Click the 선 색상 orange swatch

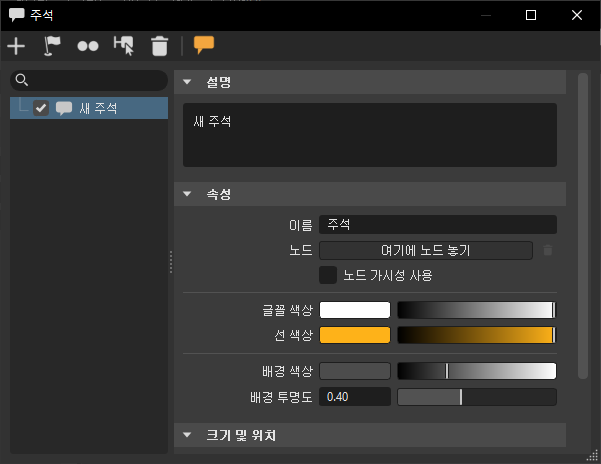pyautogui.click(x=355, y=335)
